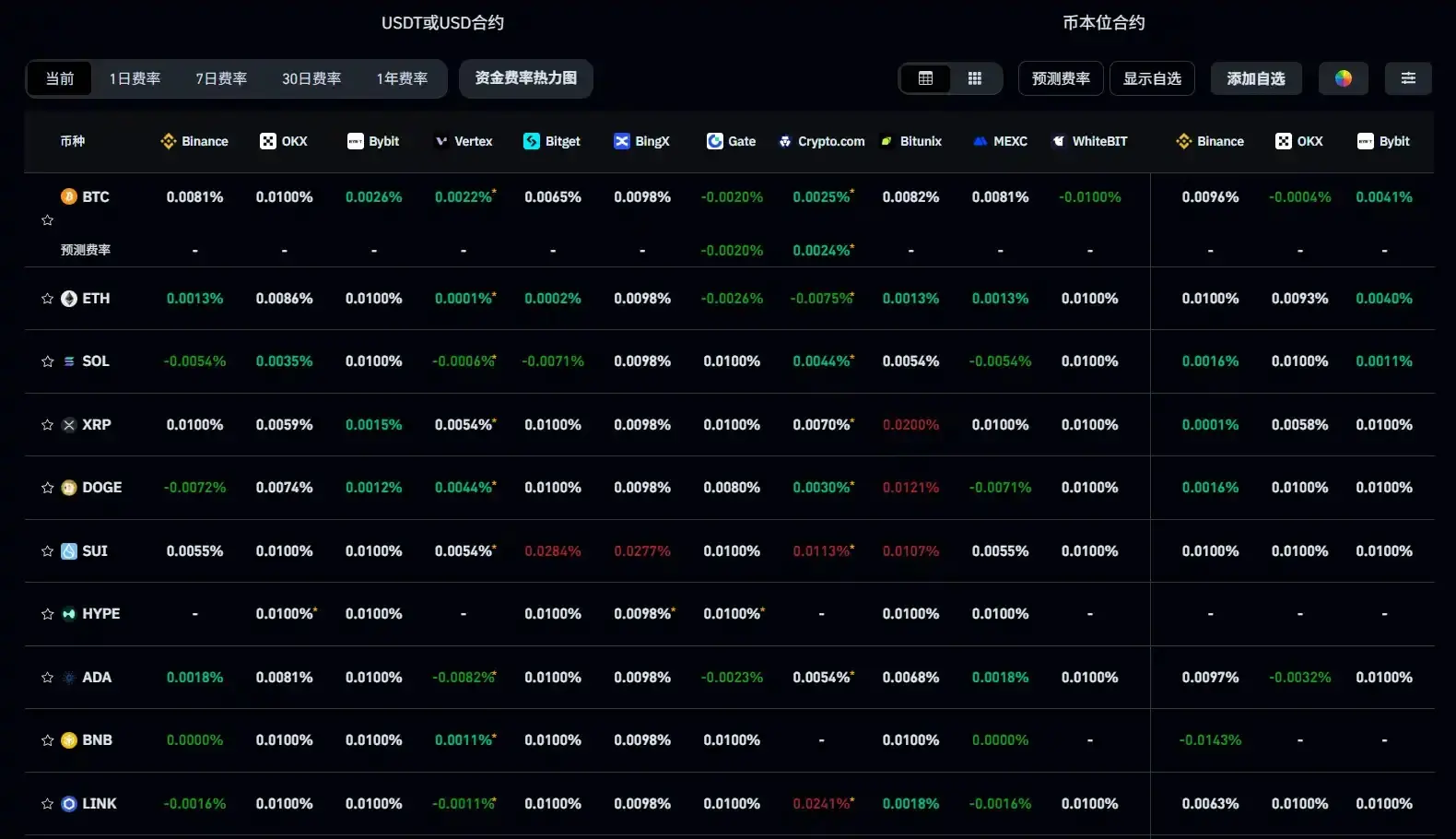Click the Bitcoin coin icon
This screenshot has width=1456, height=839.
[x=69, y=196]
